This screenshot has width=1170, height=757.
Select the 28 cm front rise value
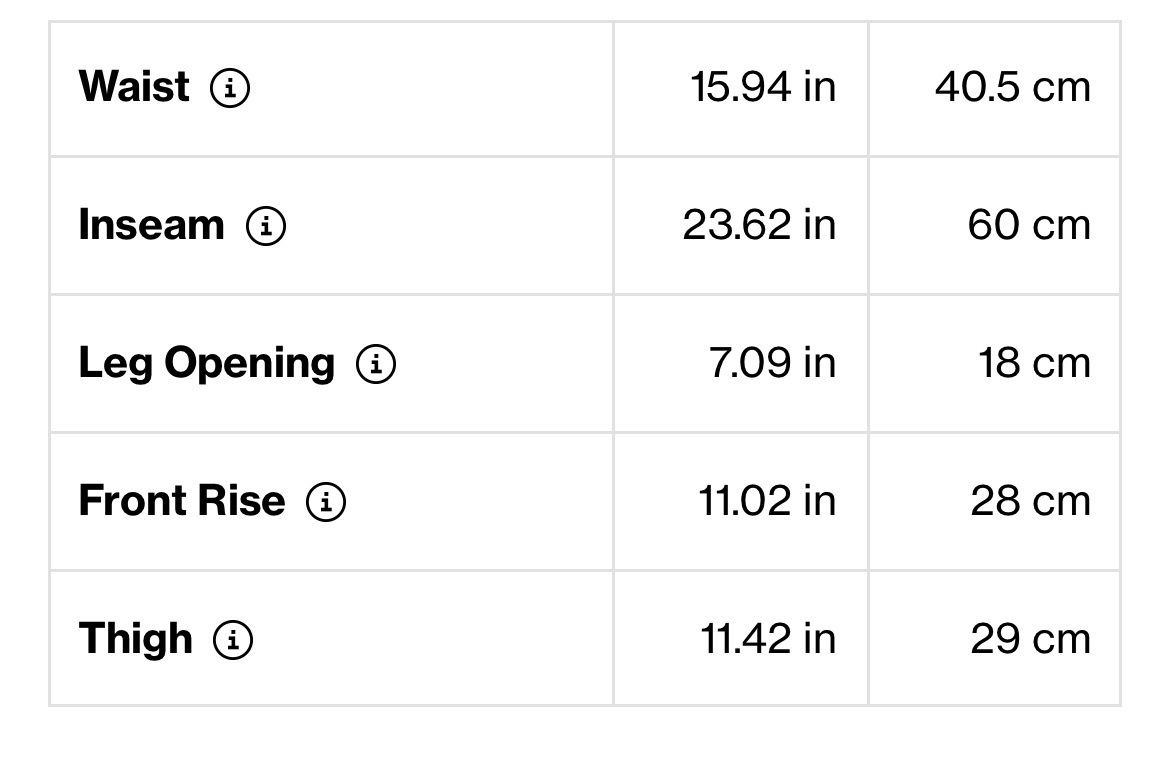click(1030, 500)
